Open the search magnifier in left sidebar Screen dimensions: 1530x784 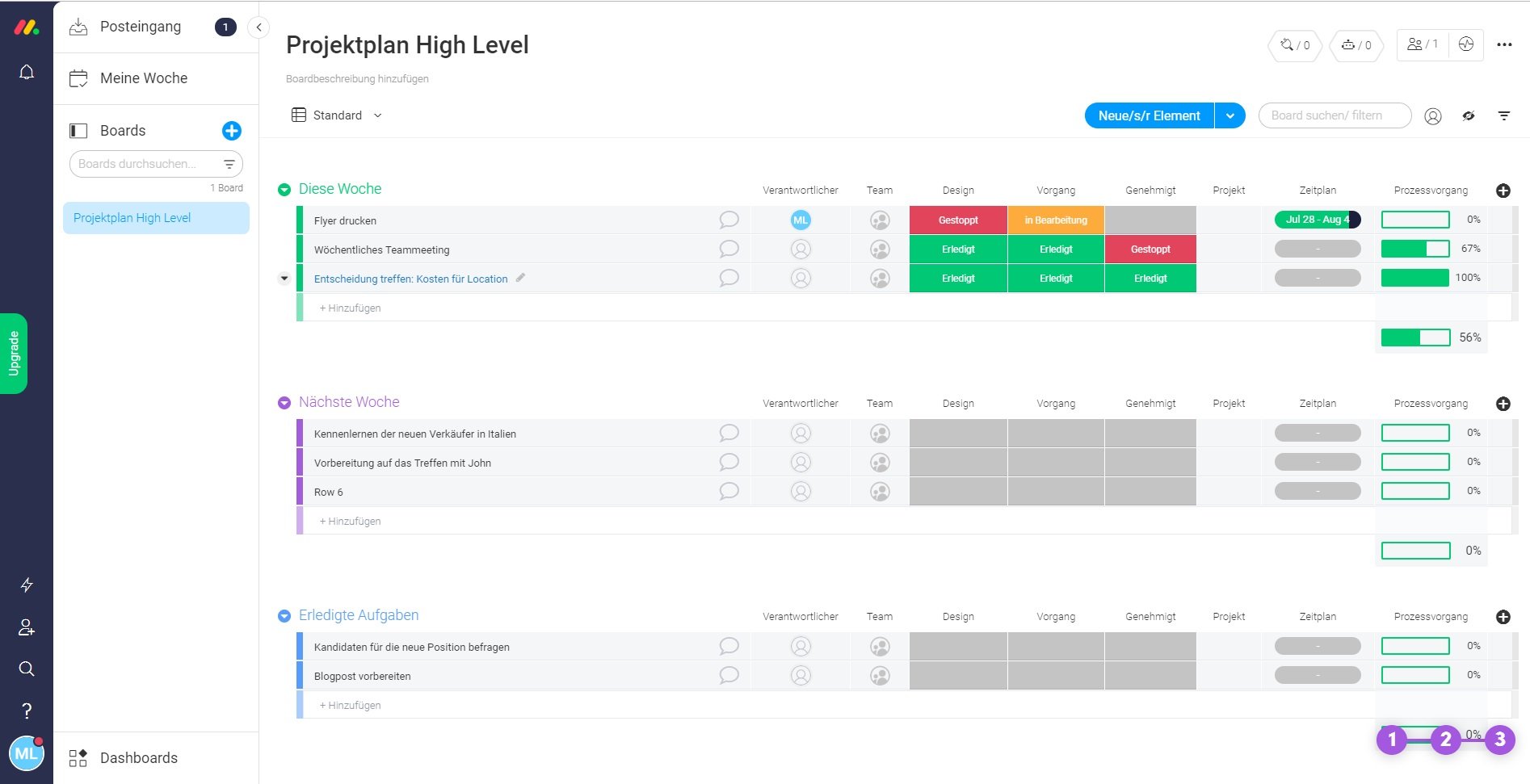(27, 669)
